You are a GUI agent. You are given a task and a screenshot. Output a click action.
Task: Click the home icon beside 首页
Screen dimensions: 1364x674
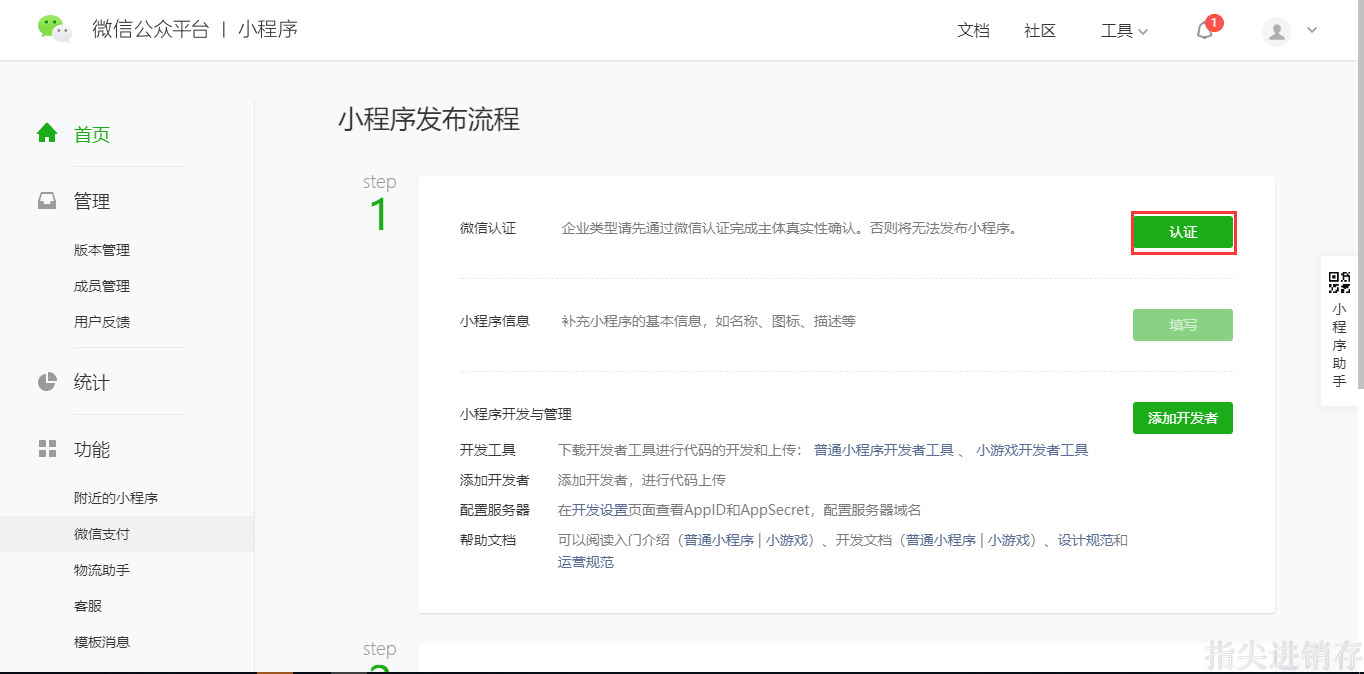(x=47, y=133)
